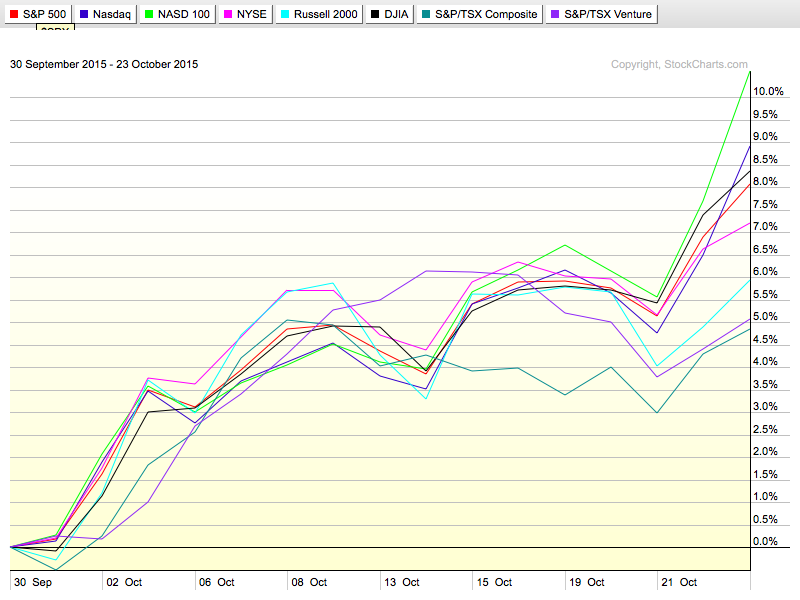Click the red S&P 500 color swatch

click(x=14, y=14)
